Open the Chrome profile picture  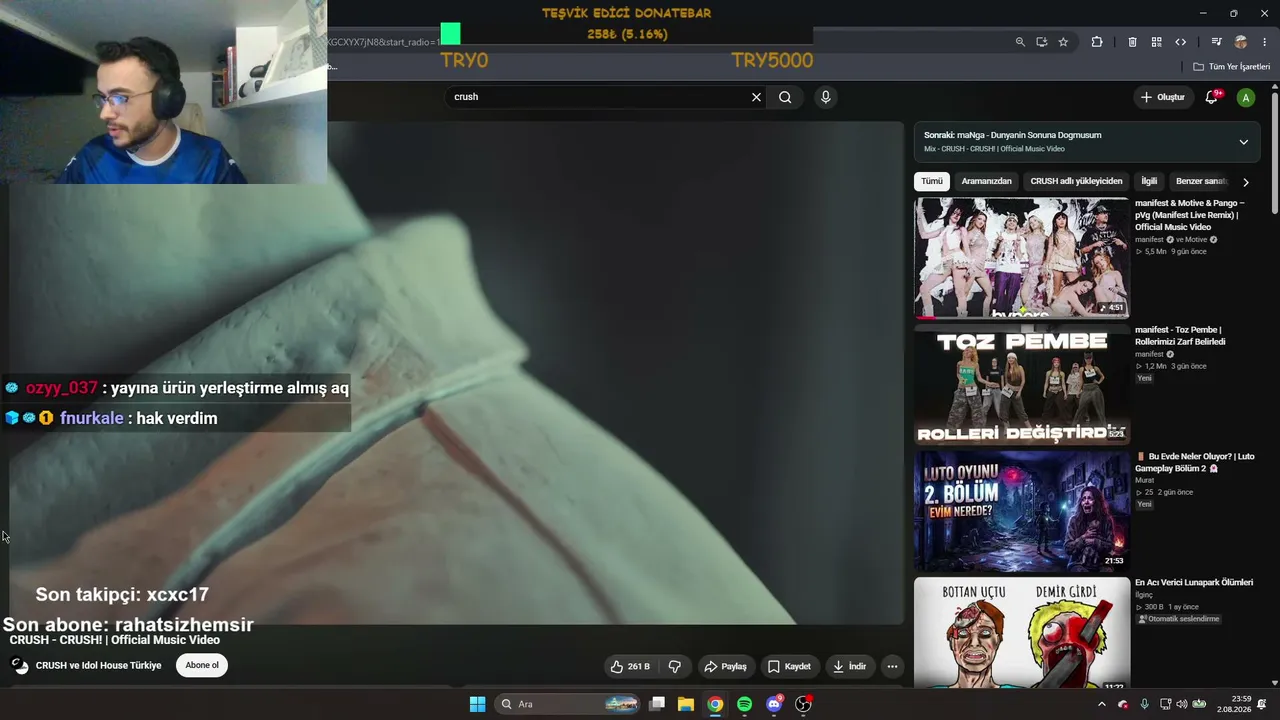(x=1241, y=42)
